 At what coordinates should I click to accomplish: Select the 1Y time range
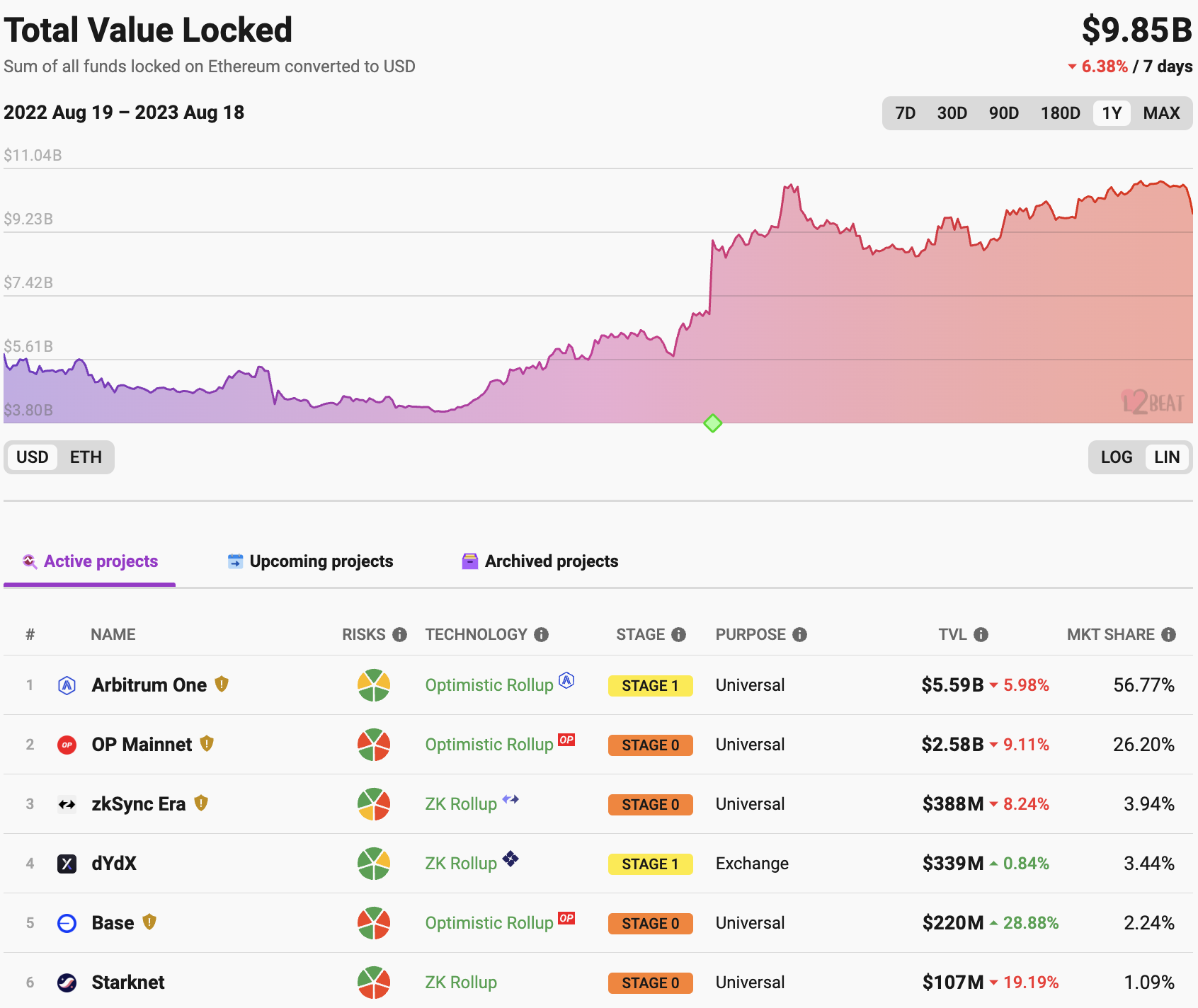tap(1112, 113)
